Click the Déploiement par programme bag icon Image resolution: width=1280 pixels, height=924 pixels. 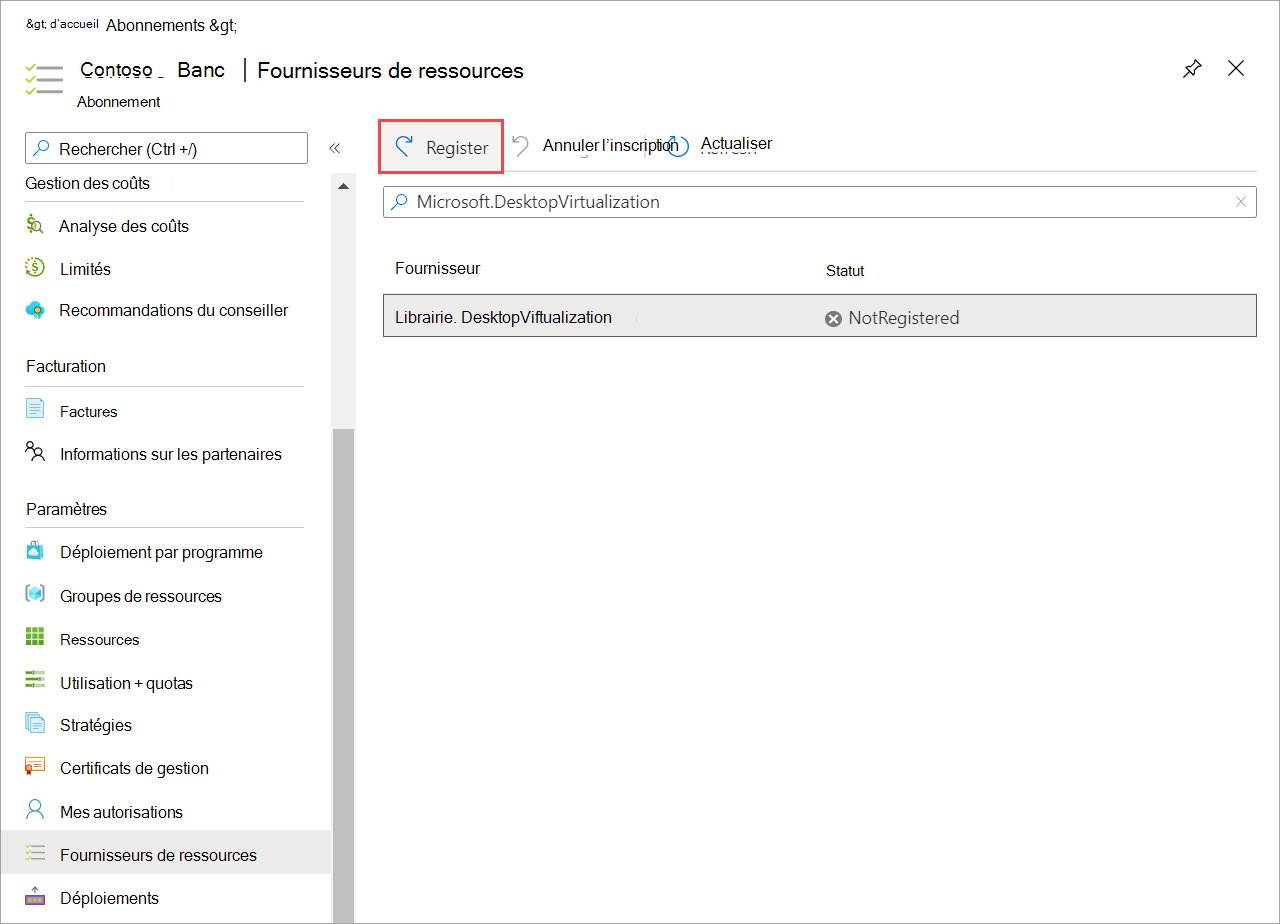35,551
